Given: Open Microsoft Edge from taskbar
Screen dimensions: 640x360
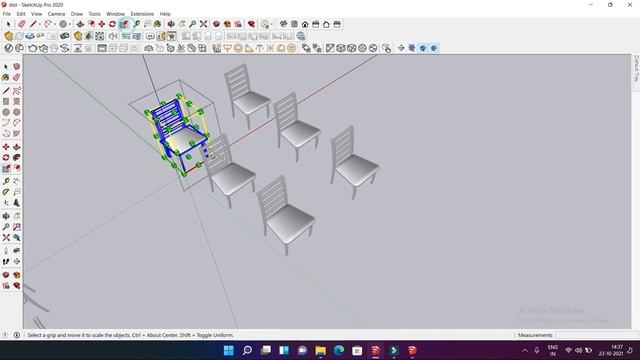Looking at the screenshot, I should coord(339,350).
